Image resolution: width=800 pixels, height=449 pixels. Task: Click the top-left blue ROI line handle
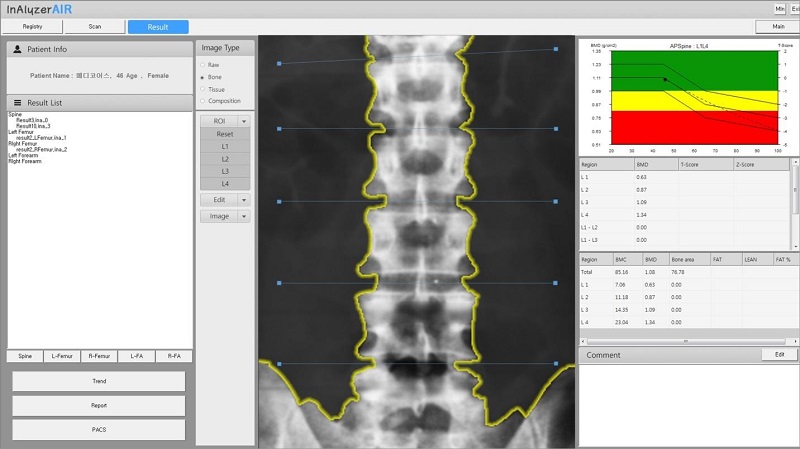point(280,64)
